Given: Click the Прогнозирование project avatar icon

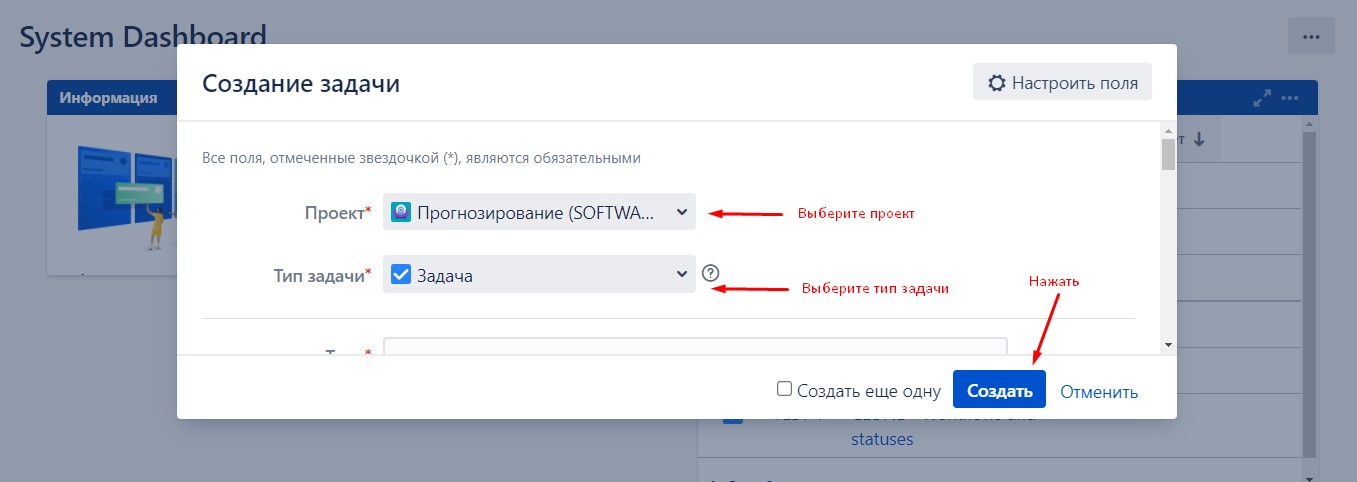Looking at the screenshot, I should 400,212.
